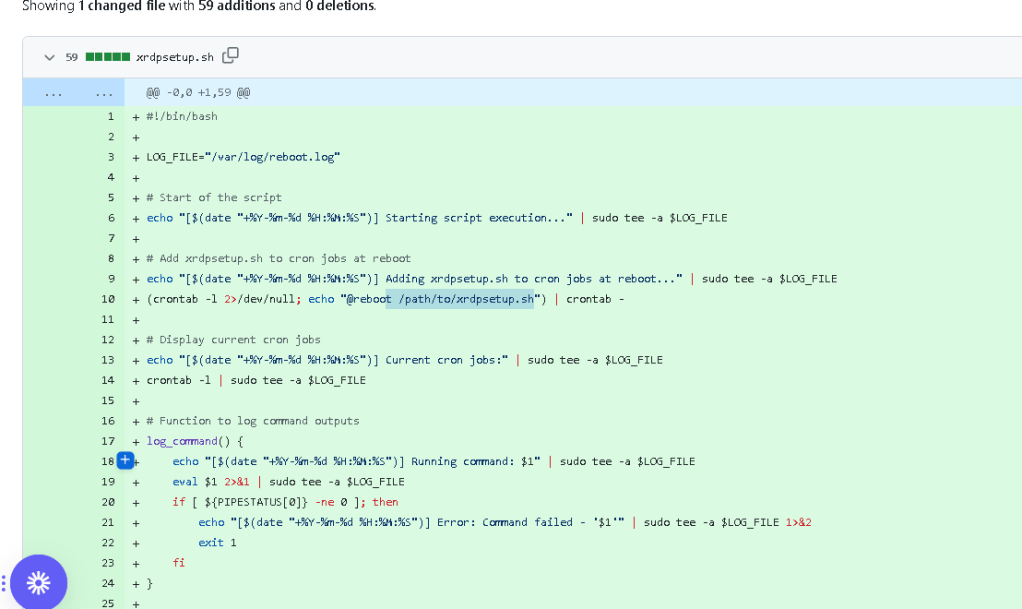Viewport: 1022px width, 609px height.
Task: Select line number 3
Action: coord(111,157)
